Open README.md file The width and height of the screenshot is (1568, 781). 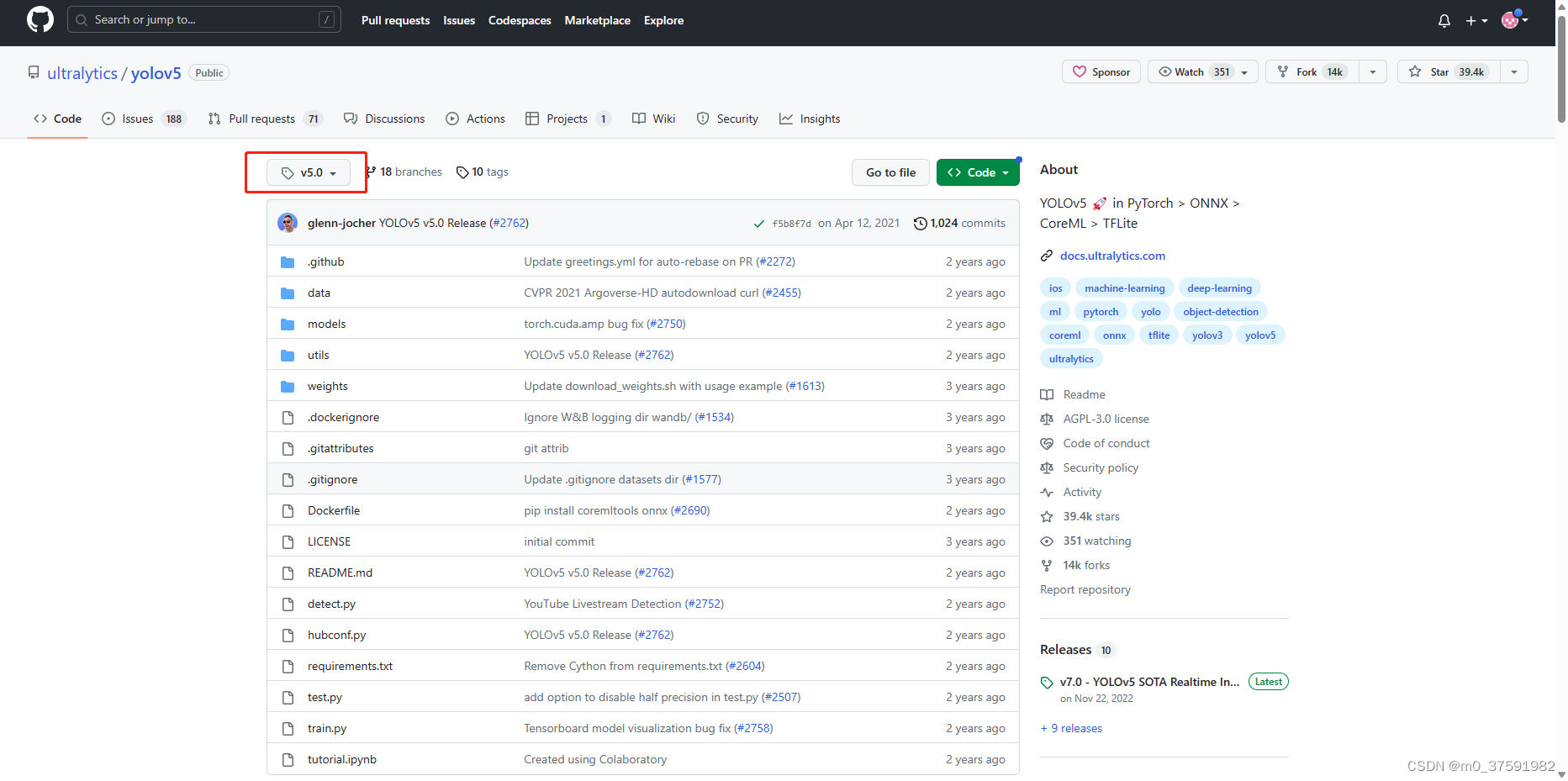click(x=340, y=573)
